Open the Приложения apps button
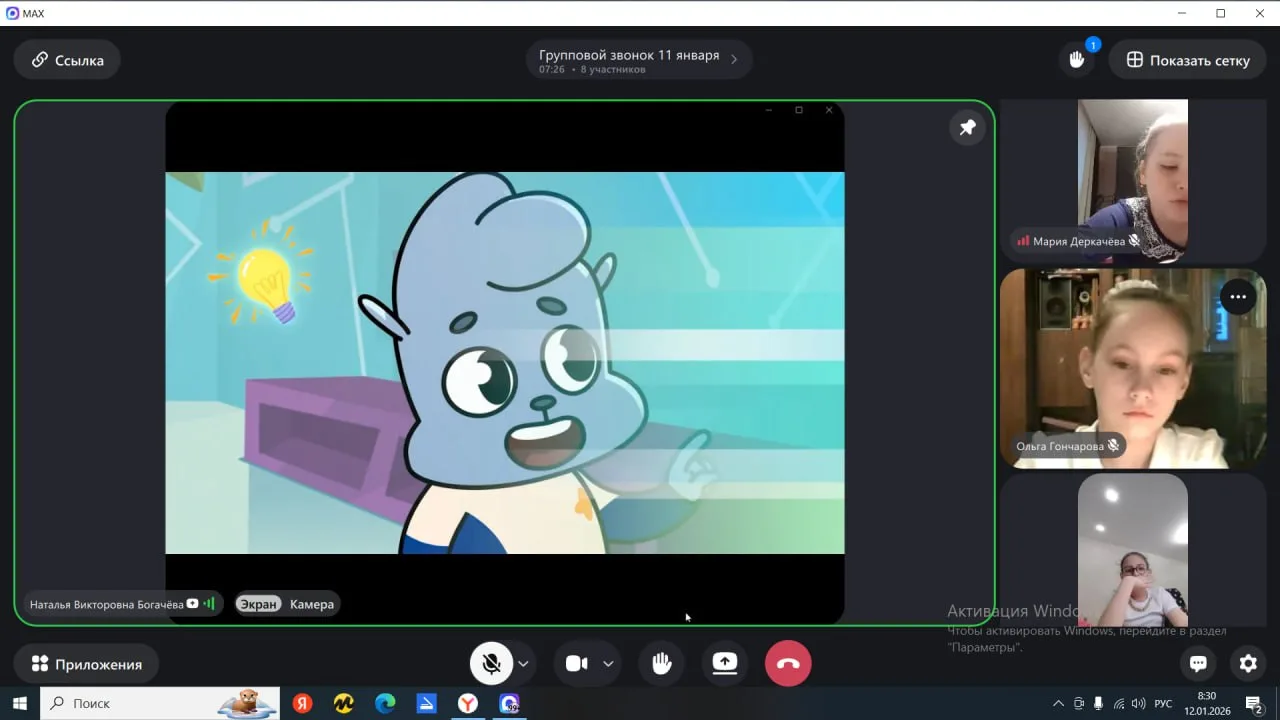The width and height of the screenshot is (1280, 720). (x=86, y=664)
